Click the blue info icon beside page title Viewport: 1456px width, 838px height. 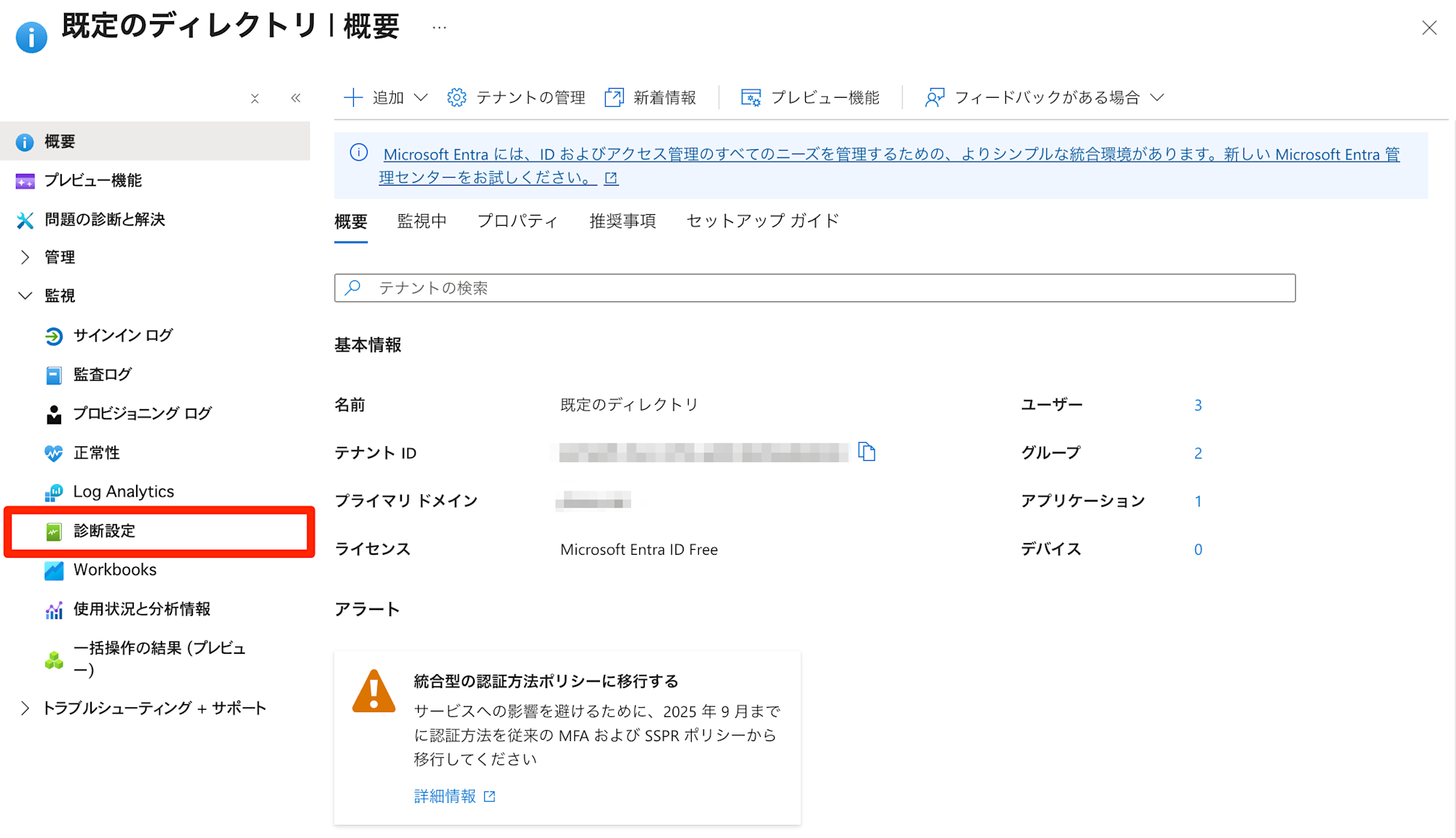click(x=31, y=36)
